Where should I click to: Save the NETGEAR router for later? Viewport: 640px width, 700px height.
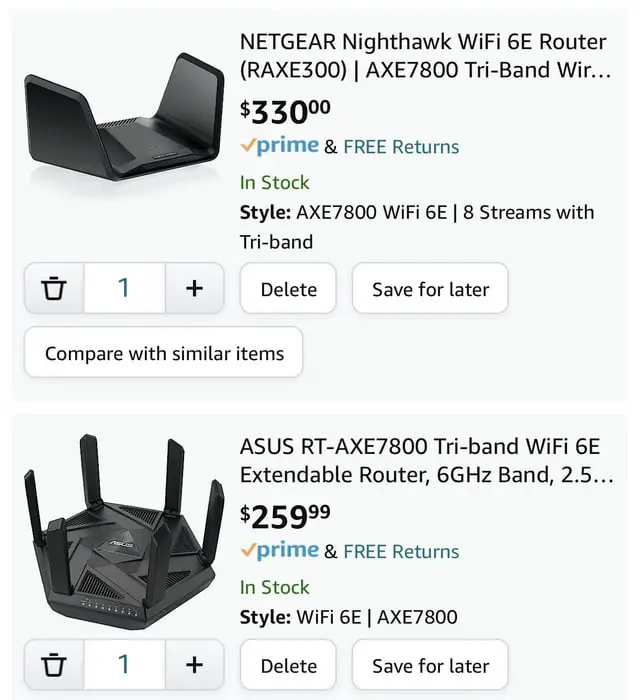pos(430,289)
